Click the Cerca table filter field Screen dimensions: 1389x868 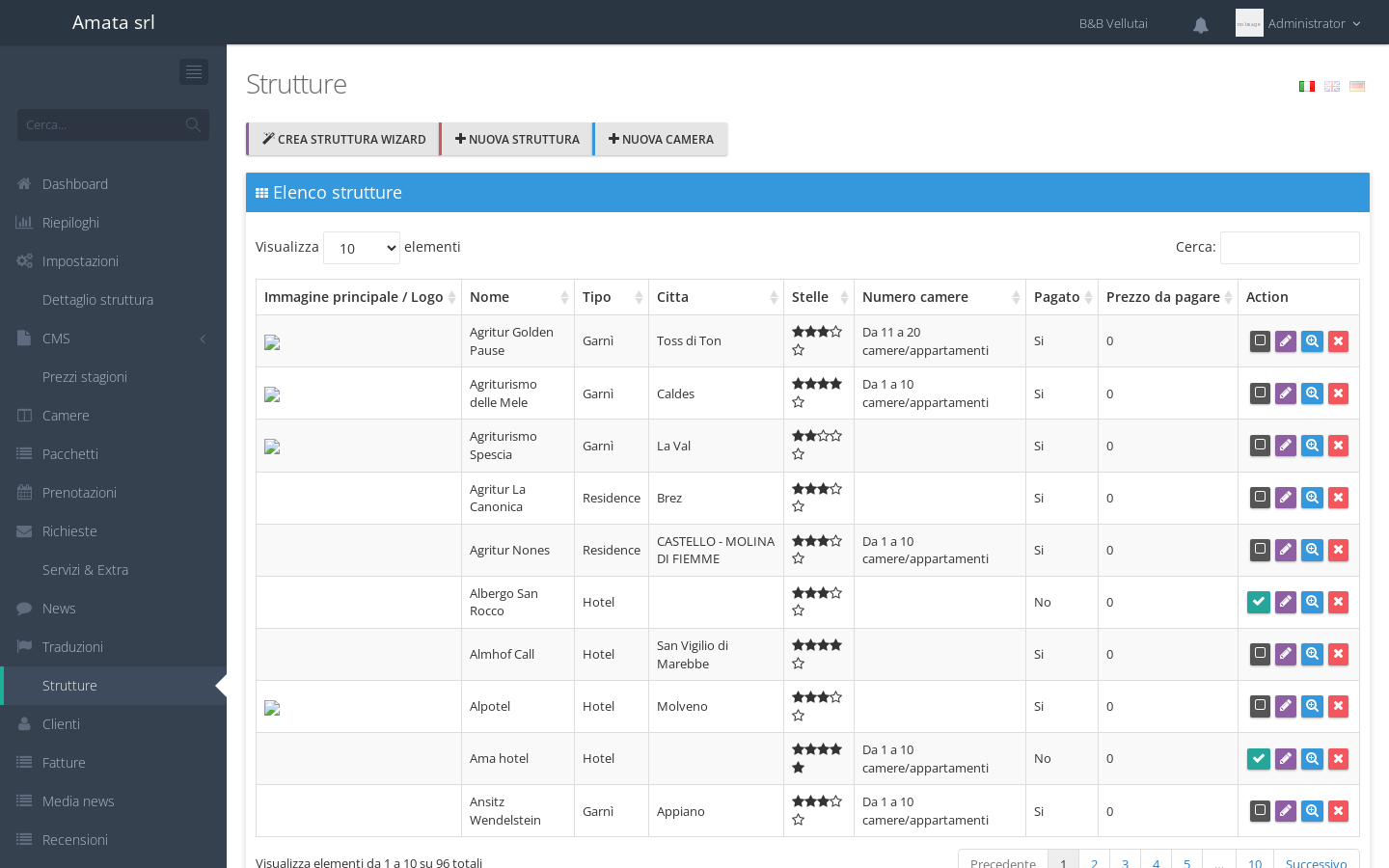(x=1290, y=248)
